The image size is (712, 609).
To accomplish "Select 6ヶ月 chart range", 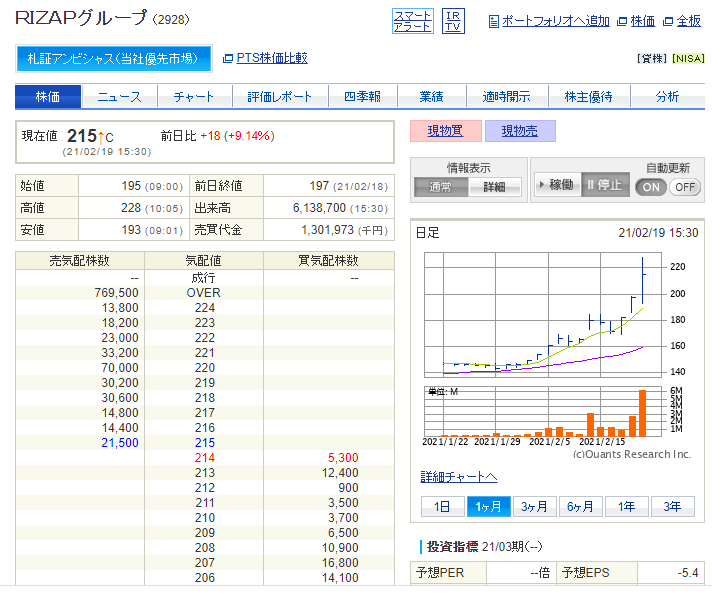I will tap(580, 506).
